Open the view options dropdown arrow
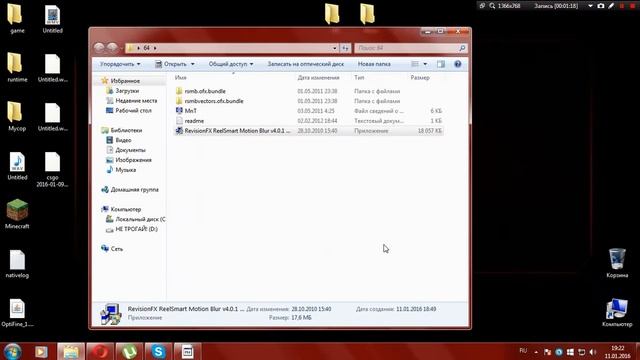The image size is (640, 360). (425, 64)
